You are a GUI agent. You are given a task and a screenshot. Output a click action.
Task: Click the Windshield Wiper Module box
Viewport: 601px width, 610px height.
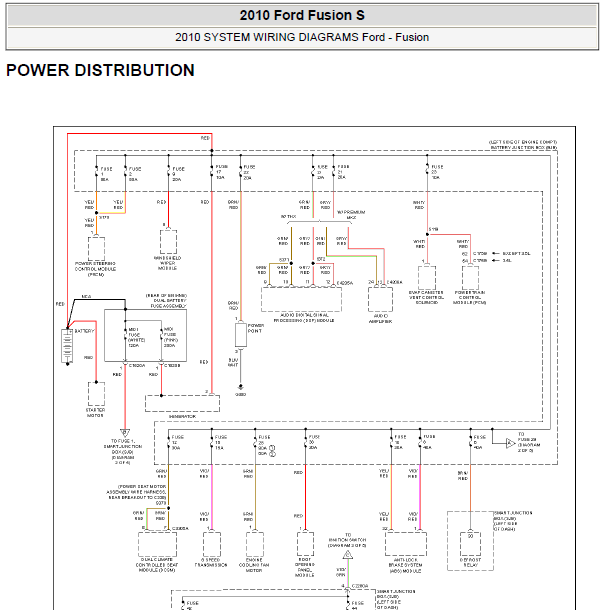[168, 242]
